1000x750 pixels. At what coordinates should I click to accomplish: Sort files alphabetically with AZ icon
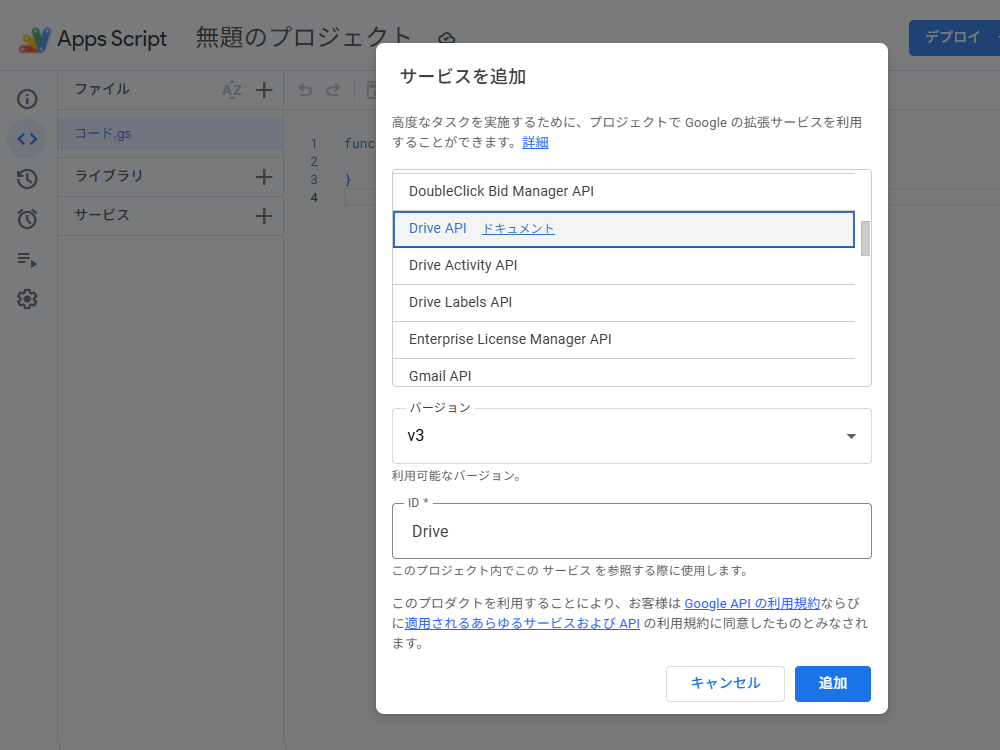pyautogui.click(x=232, y=91)
